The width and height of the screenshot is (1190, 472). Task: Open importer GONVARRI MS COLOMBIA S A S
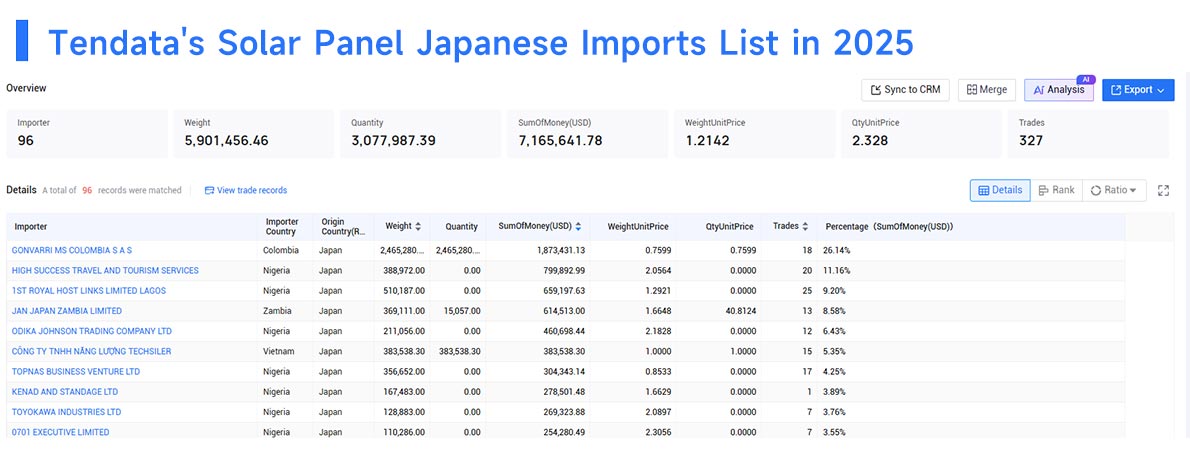(x=72, y=250)
